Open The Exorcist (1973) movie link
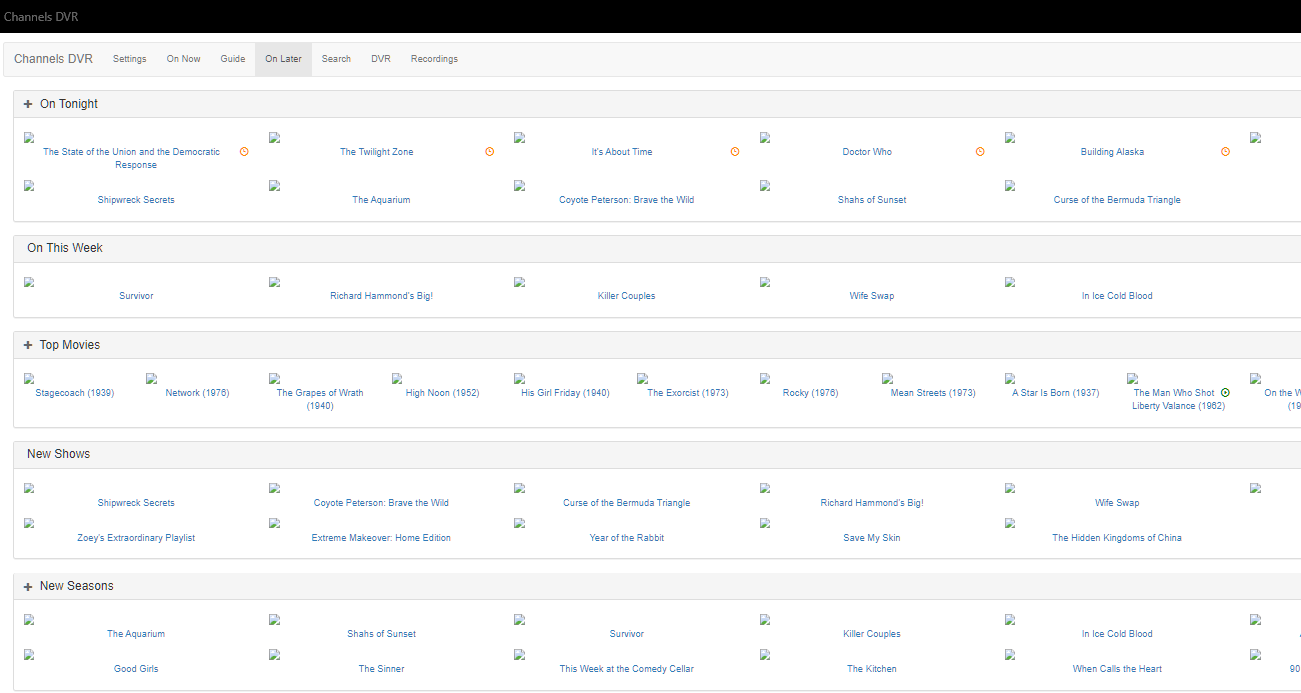 coord(687,393)
